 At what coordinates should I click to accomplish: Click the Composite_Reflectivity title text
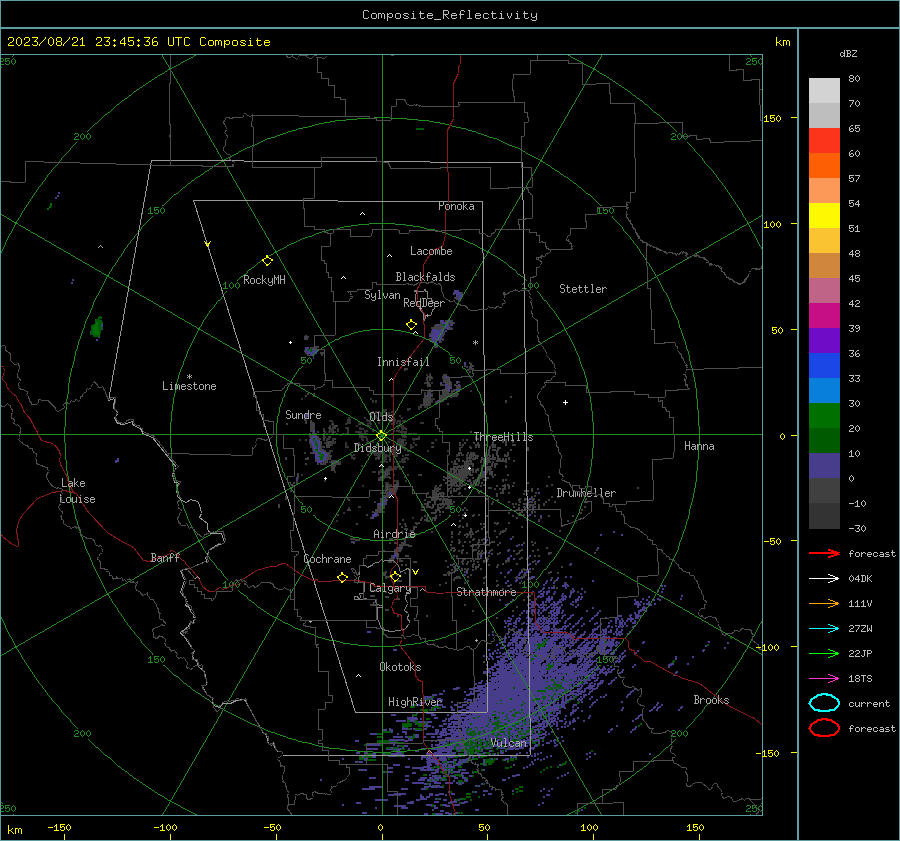point(450,15)
